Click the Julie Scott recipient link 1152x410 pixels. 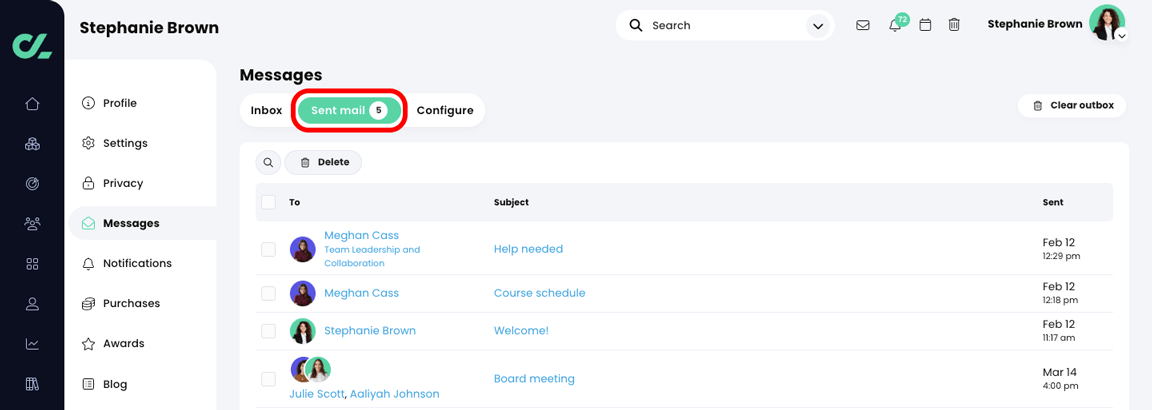[x=317, y=394]
